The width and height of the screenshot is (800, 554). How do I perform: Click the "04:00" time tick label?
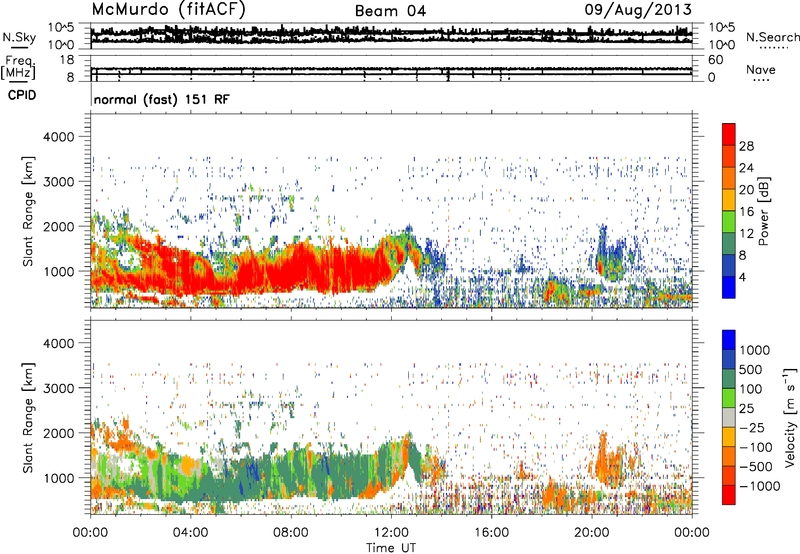pos(190,533)
